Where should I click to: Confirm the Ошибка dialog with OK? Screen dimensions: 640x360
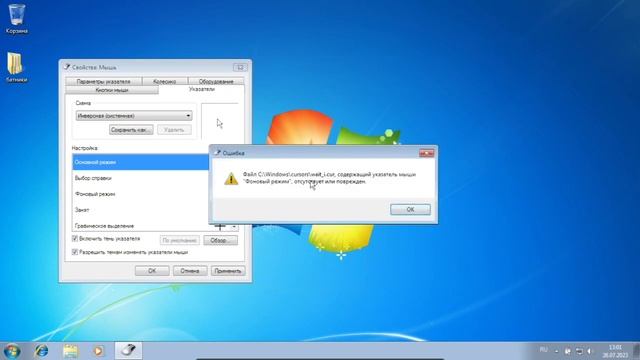coord(410,209)
